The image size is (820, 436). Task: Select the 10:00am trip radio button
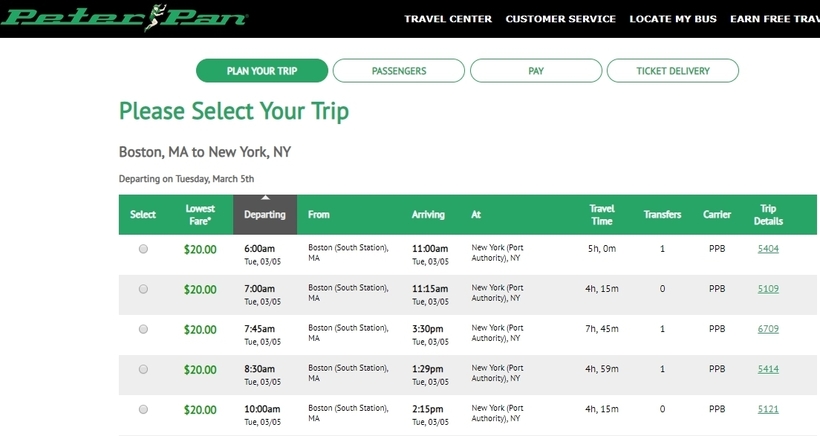click(x=143, y=409)
